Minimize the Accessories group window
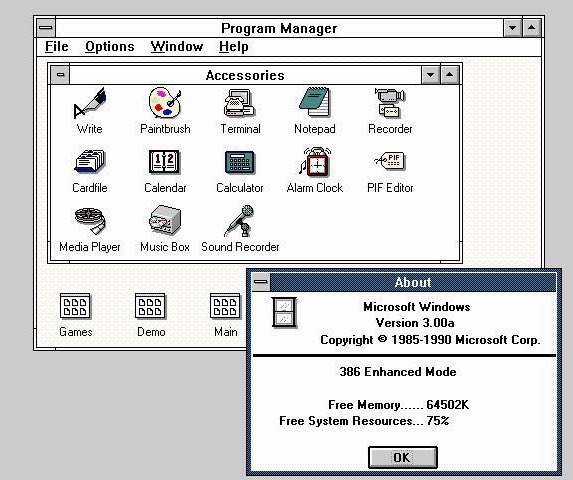This screenshot has width=573, height=480. 430,75
